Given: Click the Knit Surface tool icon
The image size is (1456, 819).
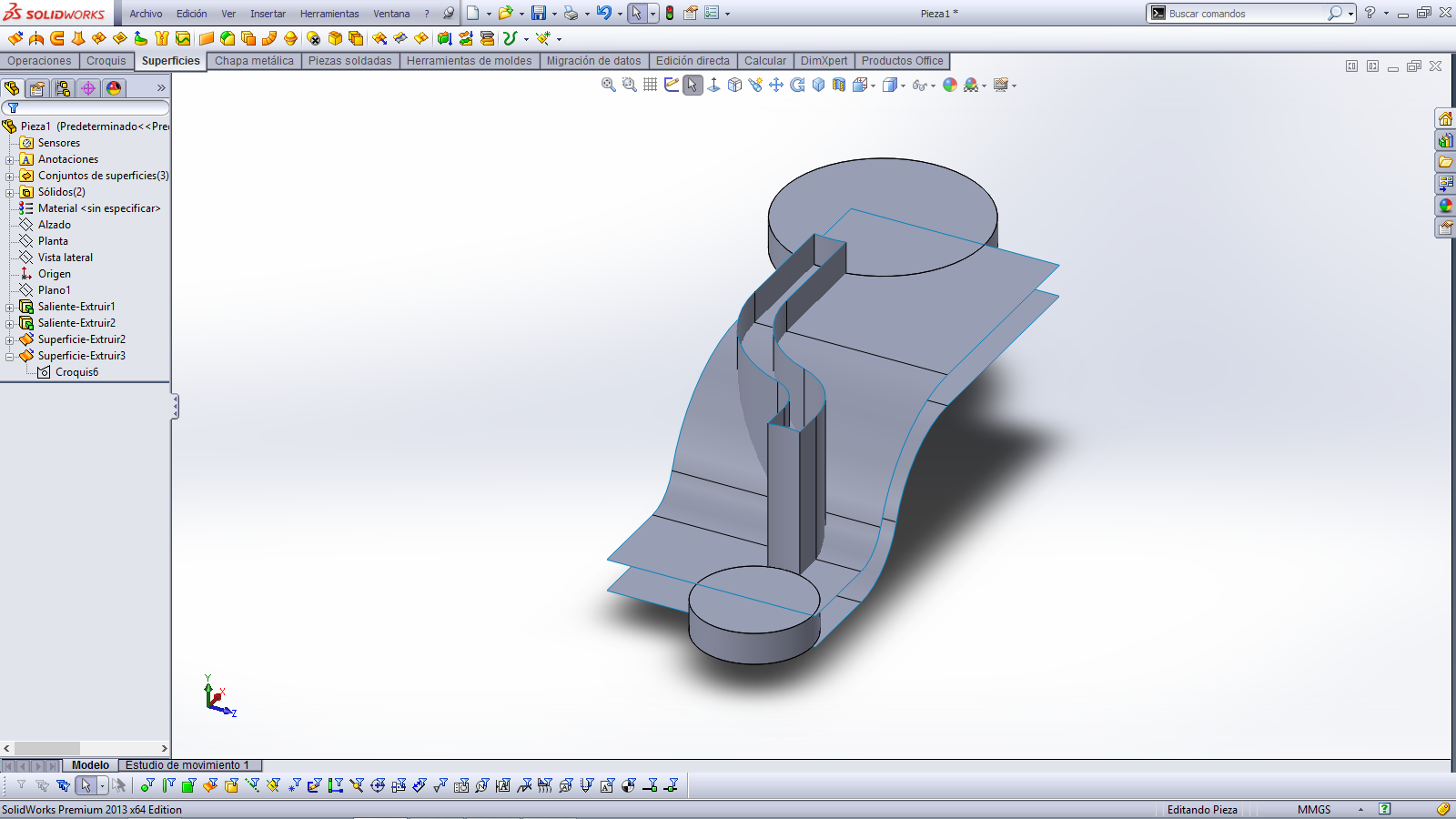Looking at the screenshot, I should tap(161, 38).
